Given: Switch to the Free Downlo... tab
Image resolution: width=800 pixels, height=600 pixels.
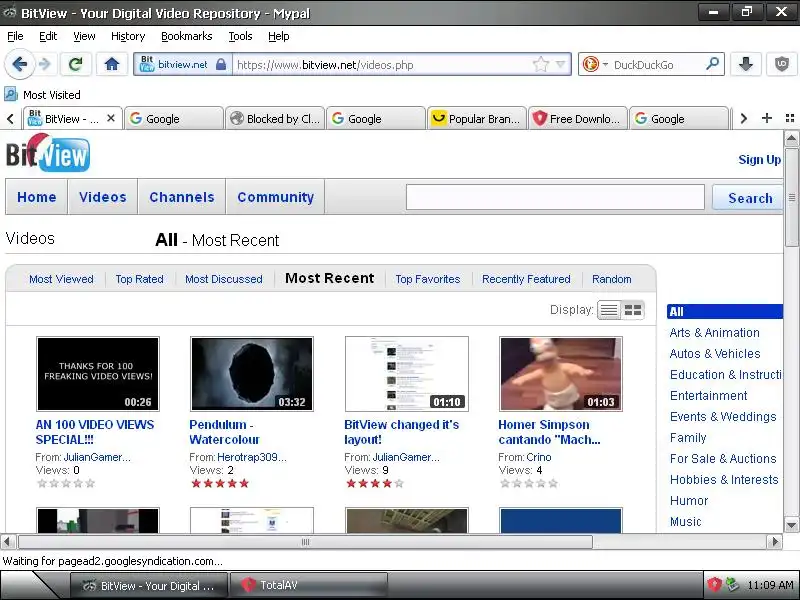Looking at the screenshot, I should [x=577, y=118].
